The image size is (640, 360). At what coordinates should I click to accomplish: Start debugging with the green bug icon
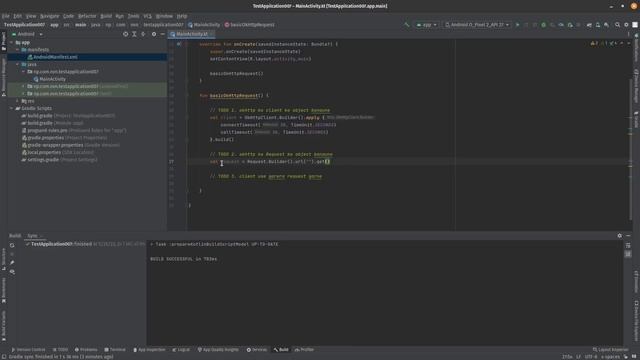point(543,25)
